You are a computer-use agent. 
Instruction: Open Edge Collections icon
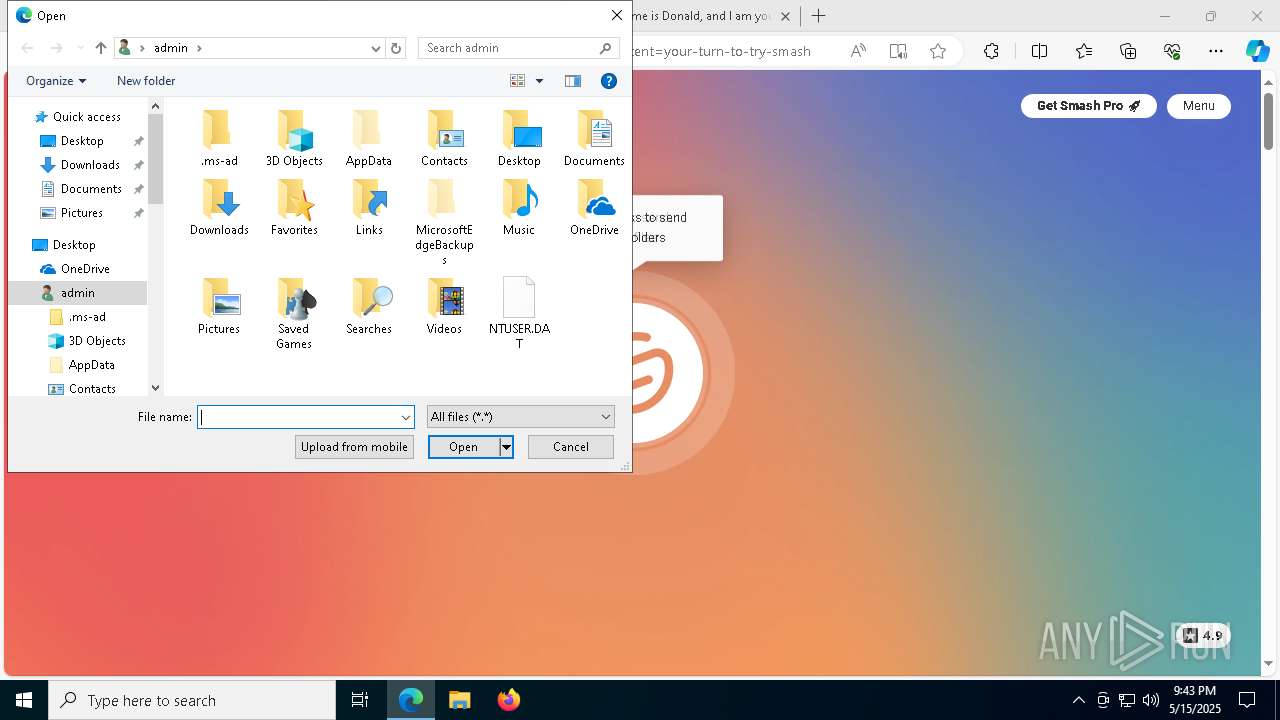(x=1128, y=51)
